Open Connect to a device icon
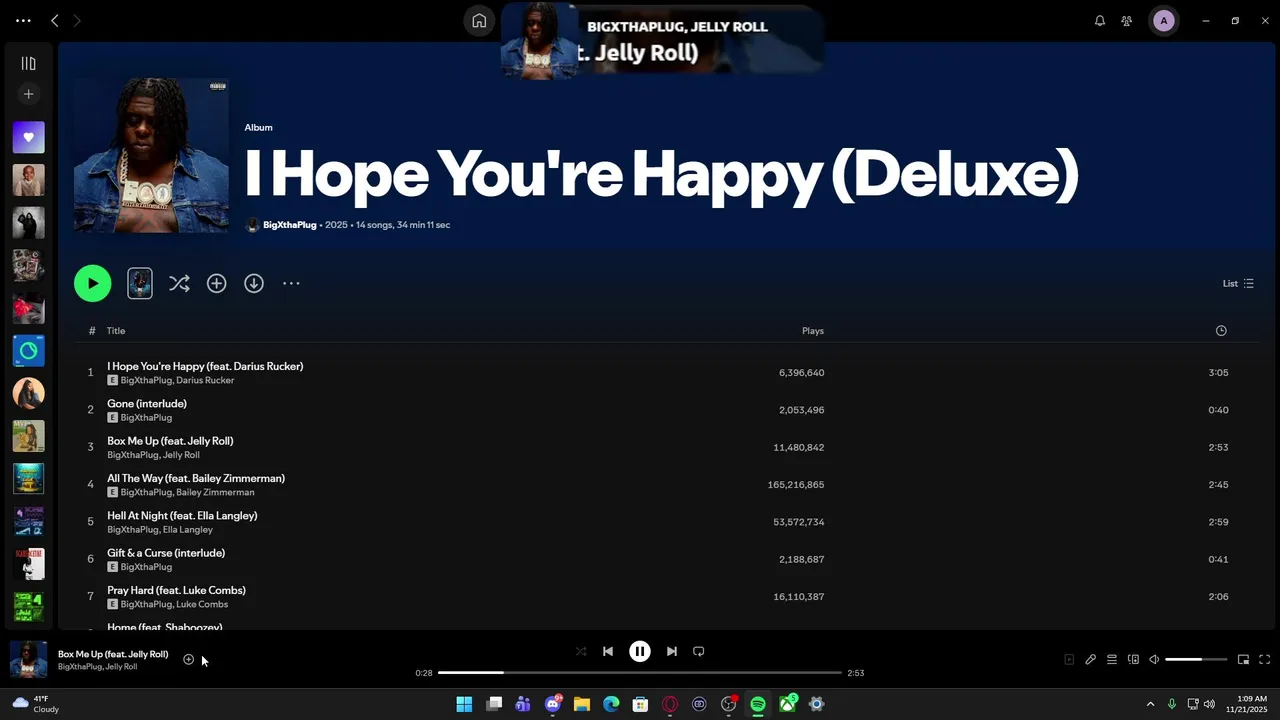Screen dimensions: 1280x720 (x=1133, y=659)
